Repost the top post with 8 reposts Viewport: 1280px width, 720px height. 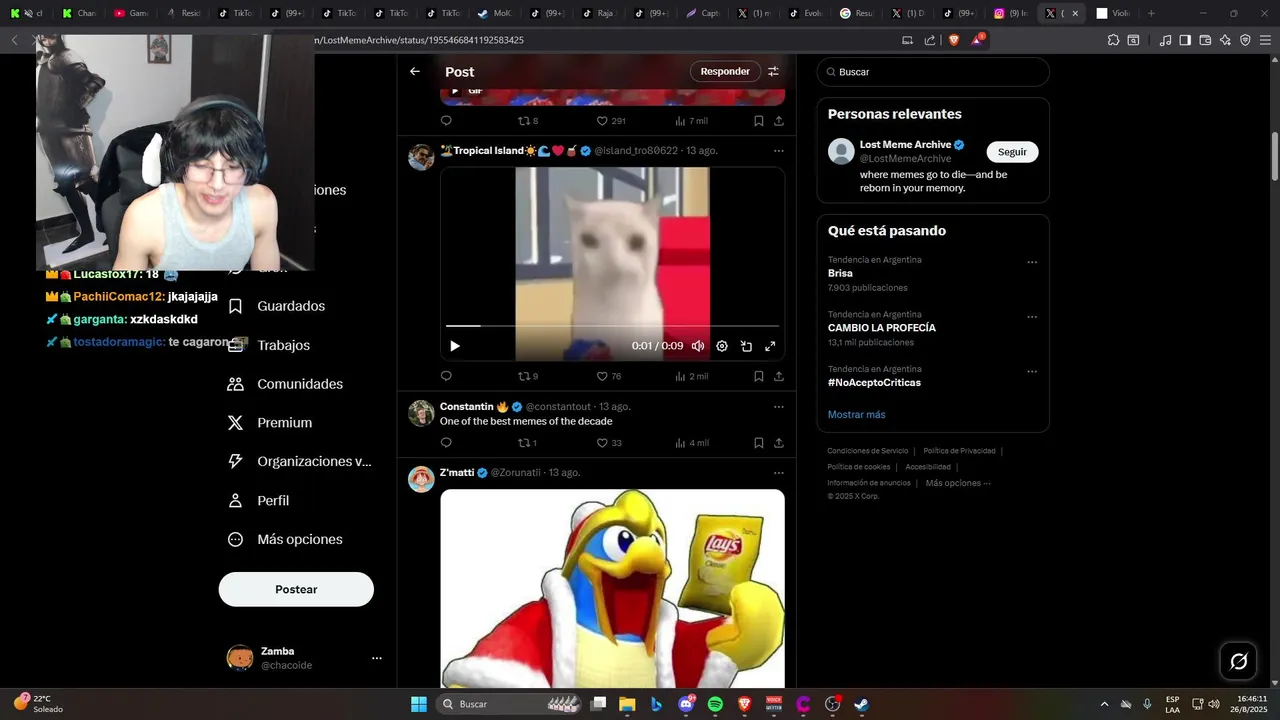[527, 121]
